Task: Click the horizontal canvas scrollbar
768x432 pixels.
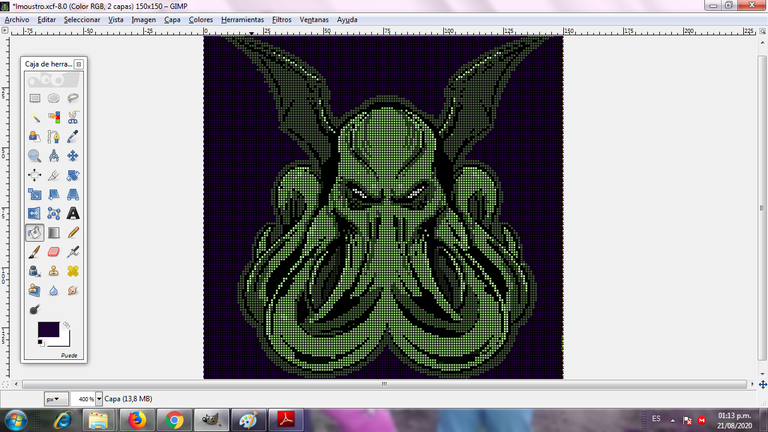Action: tap(384, 384)
